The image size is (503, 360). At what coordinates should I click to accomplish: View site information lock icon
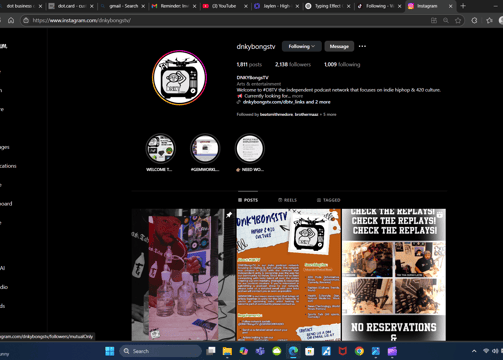point(26,20)
